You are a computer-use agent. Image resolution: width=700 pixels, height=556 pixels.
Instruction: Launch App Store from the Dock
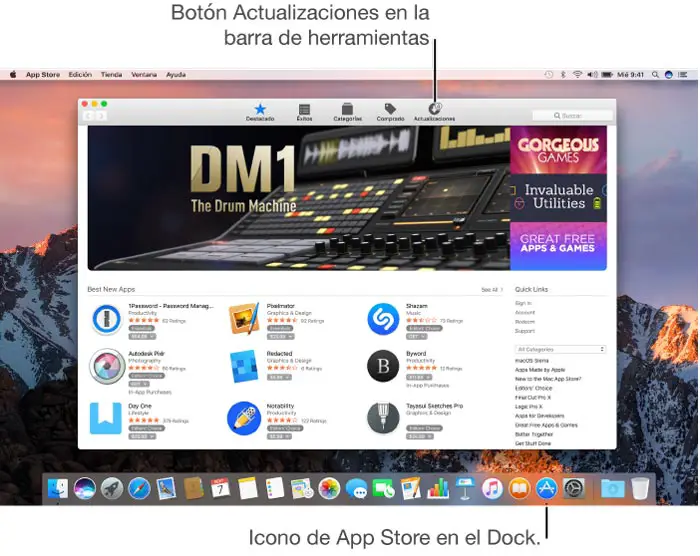pyautogui.click(x=546, y=489)
